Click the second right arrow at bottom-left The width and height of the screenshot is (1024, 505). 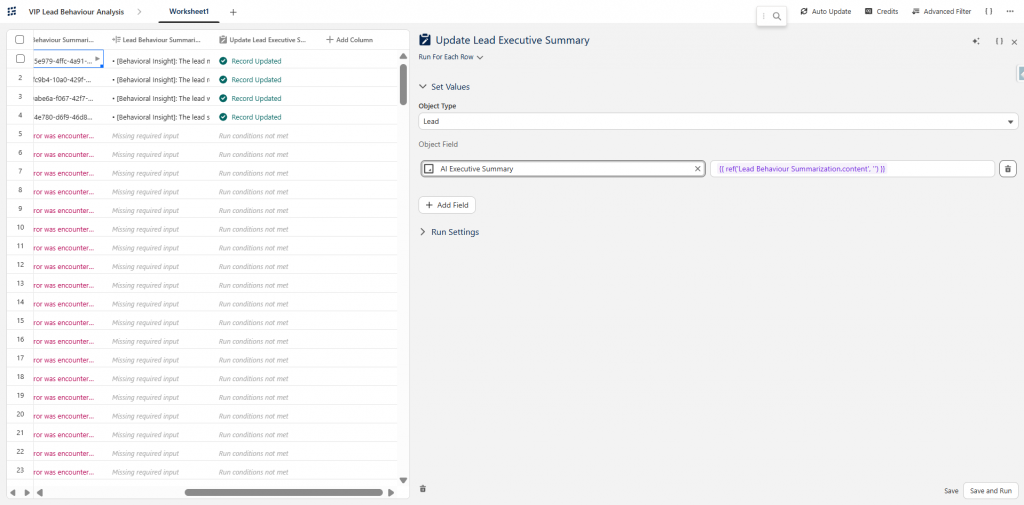[27, 493]
